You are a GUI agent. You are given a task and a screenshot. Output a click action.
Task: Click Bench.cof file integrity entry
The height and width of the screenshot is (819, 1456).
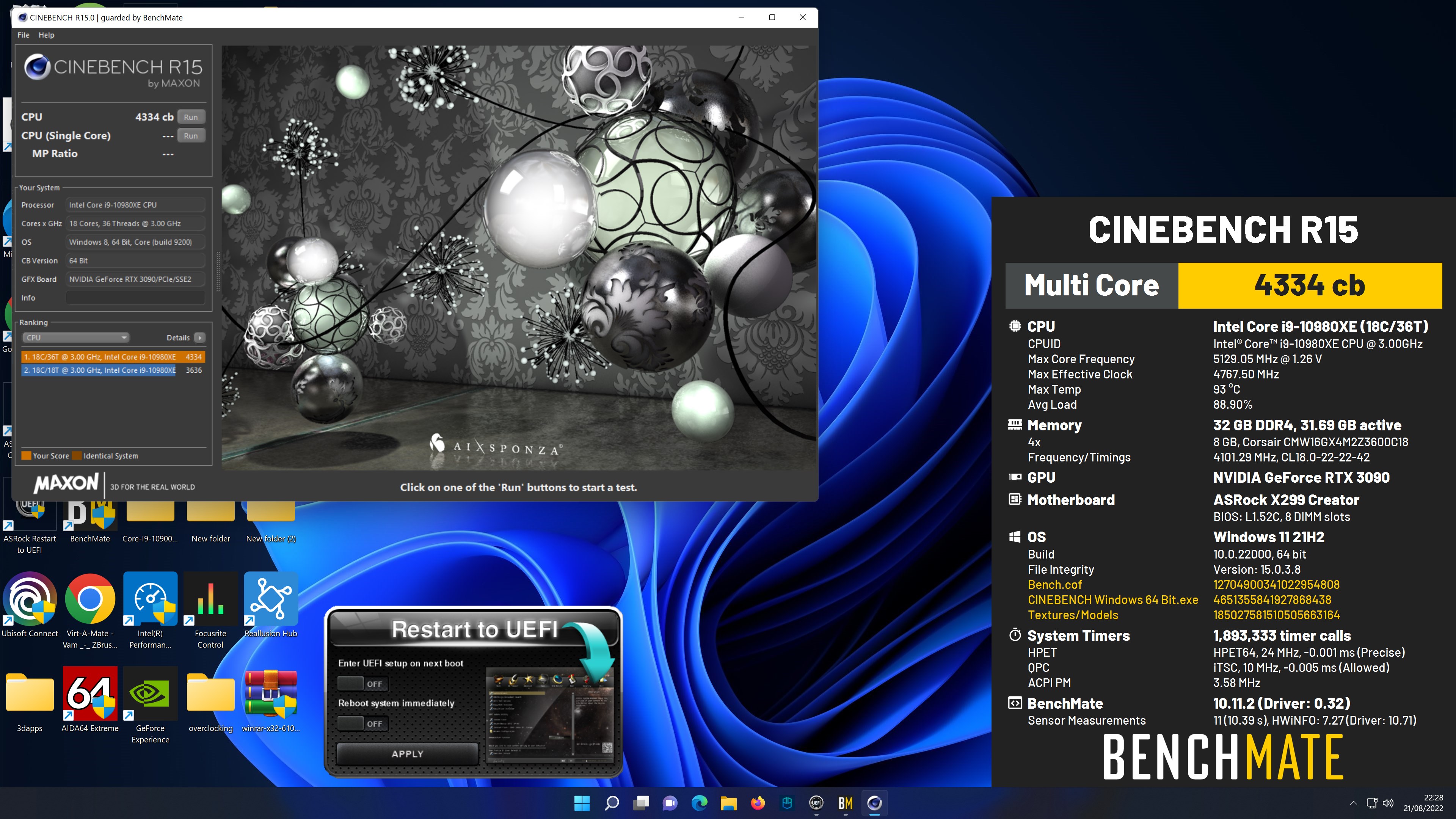[x=1055, y=584]
